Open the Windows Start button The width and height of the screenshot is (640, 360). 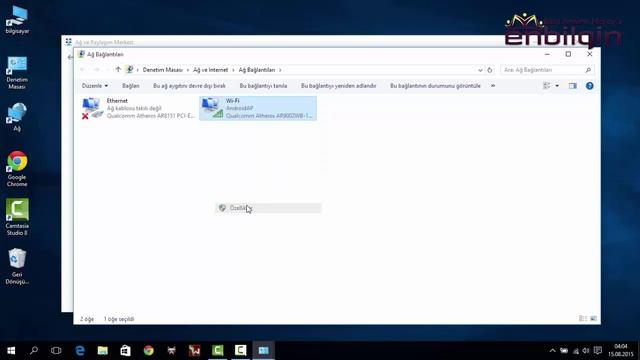(x=11, y=350)
